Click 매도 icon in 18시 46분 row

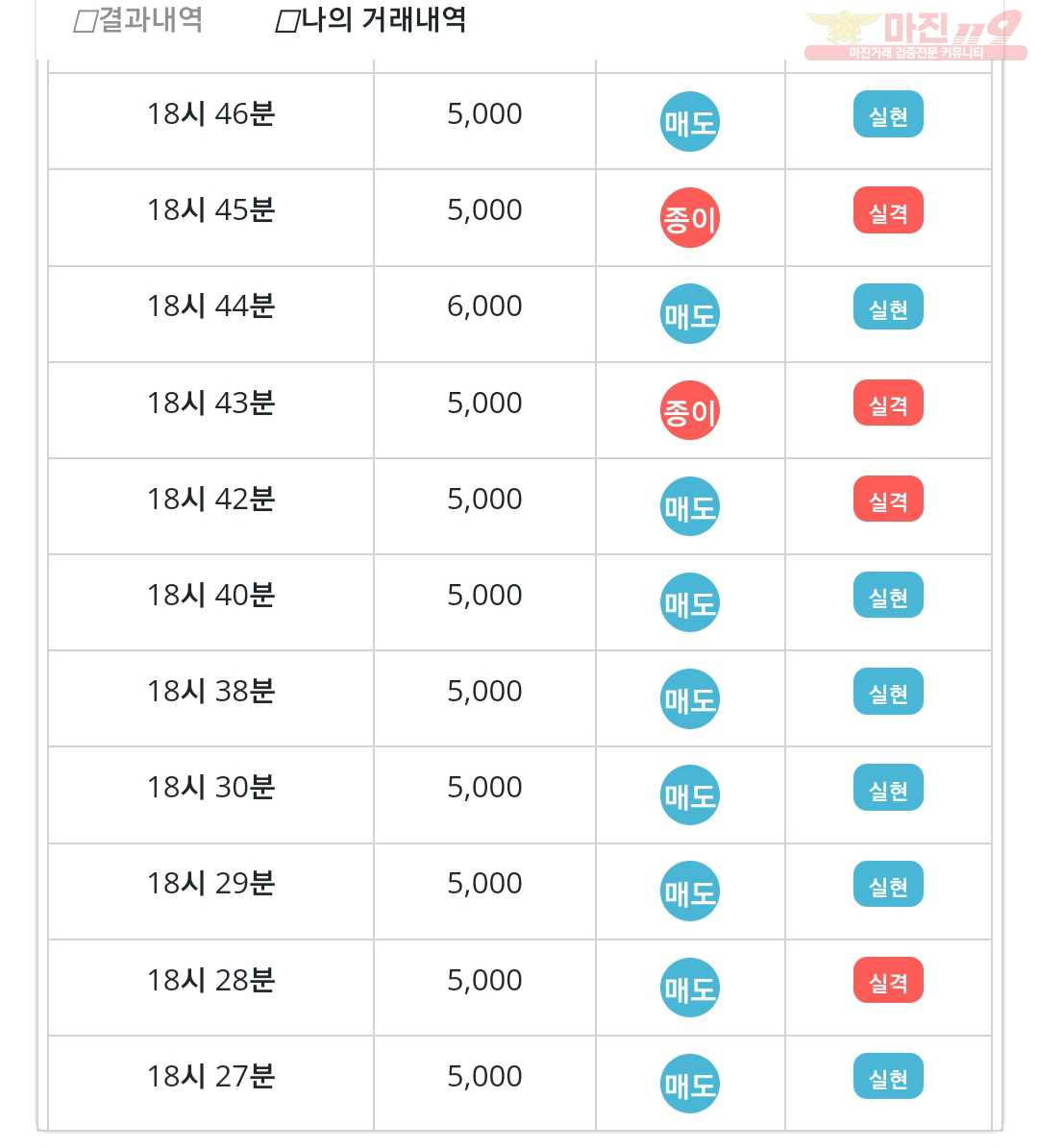pos(690,122)
